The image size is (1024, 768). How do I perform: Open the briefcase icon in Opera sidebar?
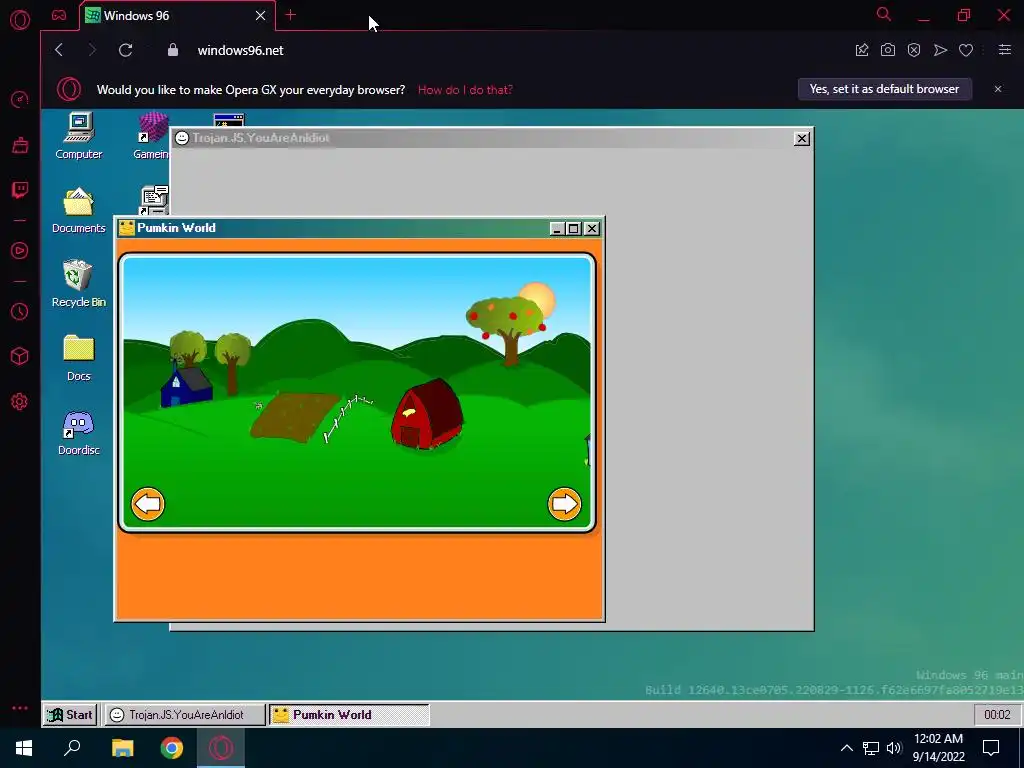coord(20,145)
